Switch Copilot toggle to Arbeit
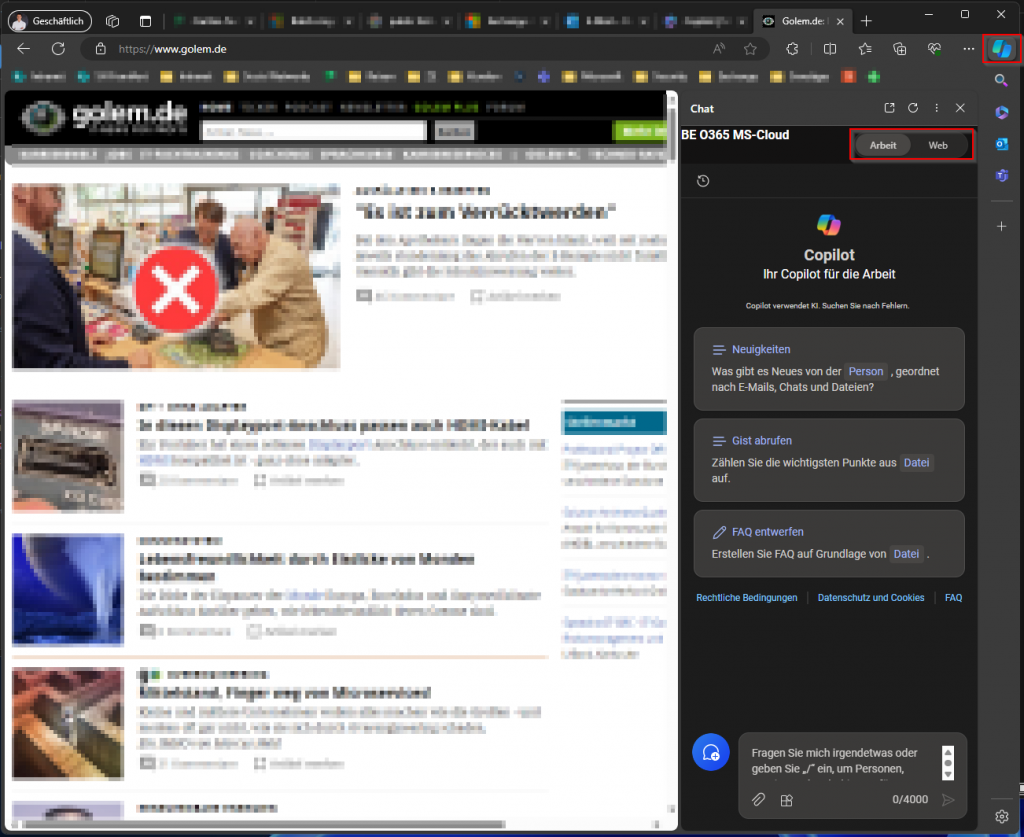The width and height of the screenshot is (1024, 837). 883,145
